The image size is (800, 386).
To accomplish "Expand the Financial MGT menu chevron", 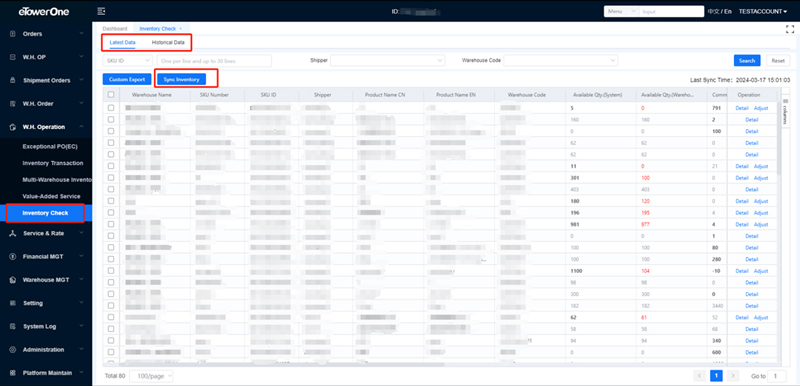I will 81,256.
